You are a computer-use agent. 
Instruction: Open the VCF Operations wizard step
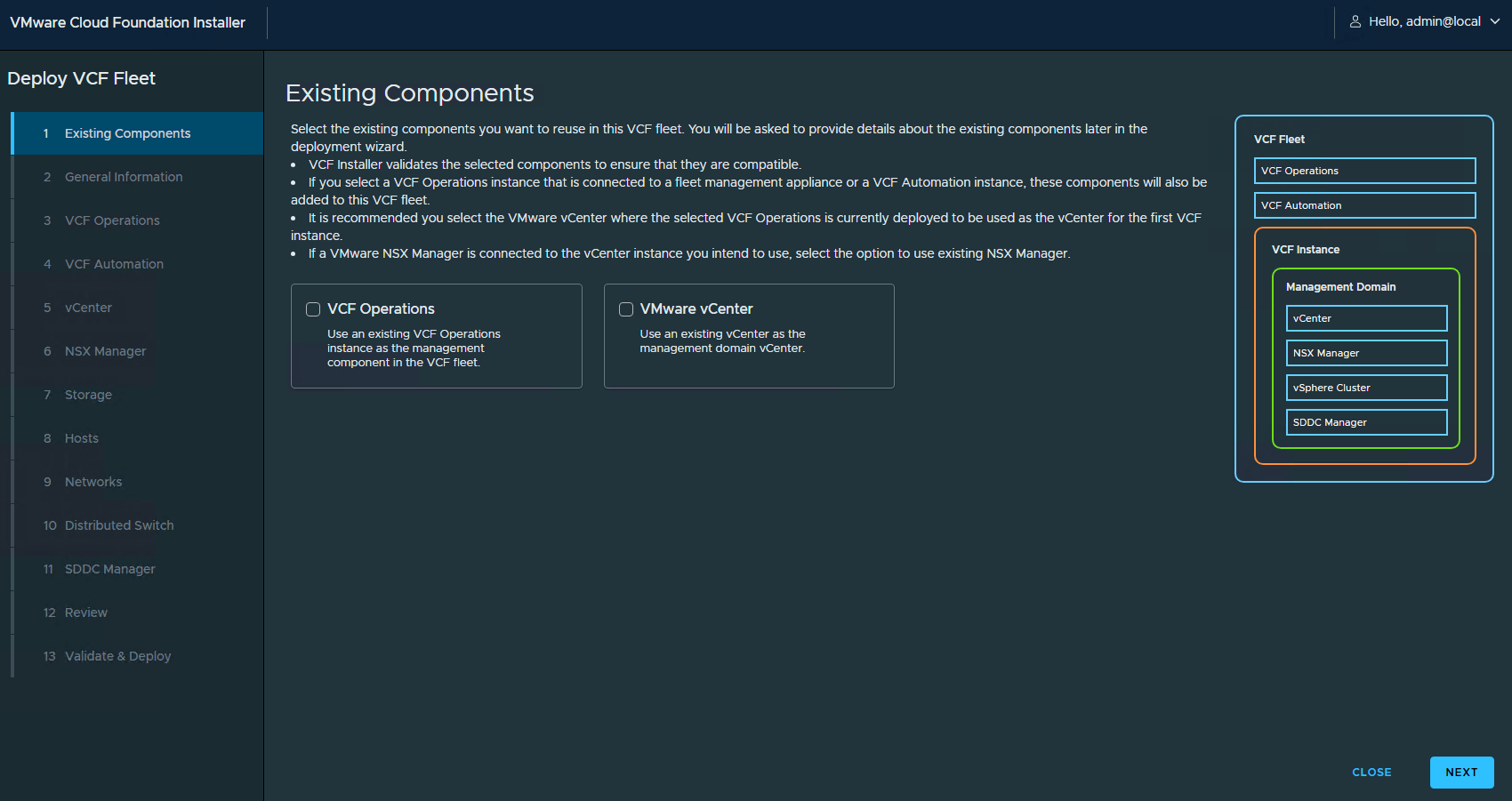pyautogui.click(x=137, y=220)
